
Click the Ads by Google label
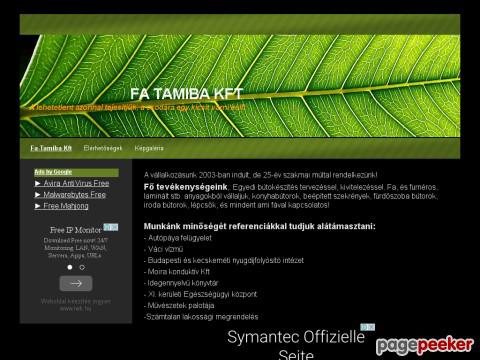(53, 172)
